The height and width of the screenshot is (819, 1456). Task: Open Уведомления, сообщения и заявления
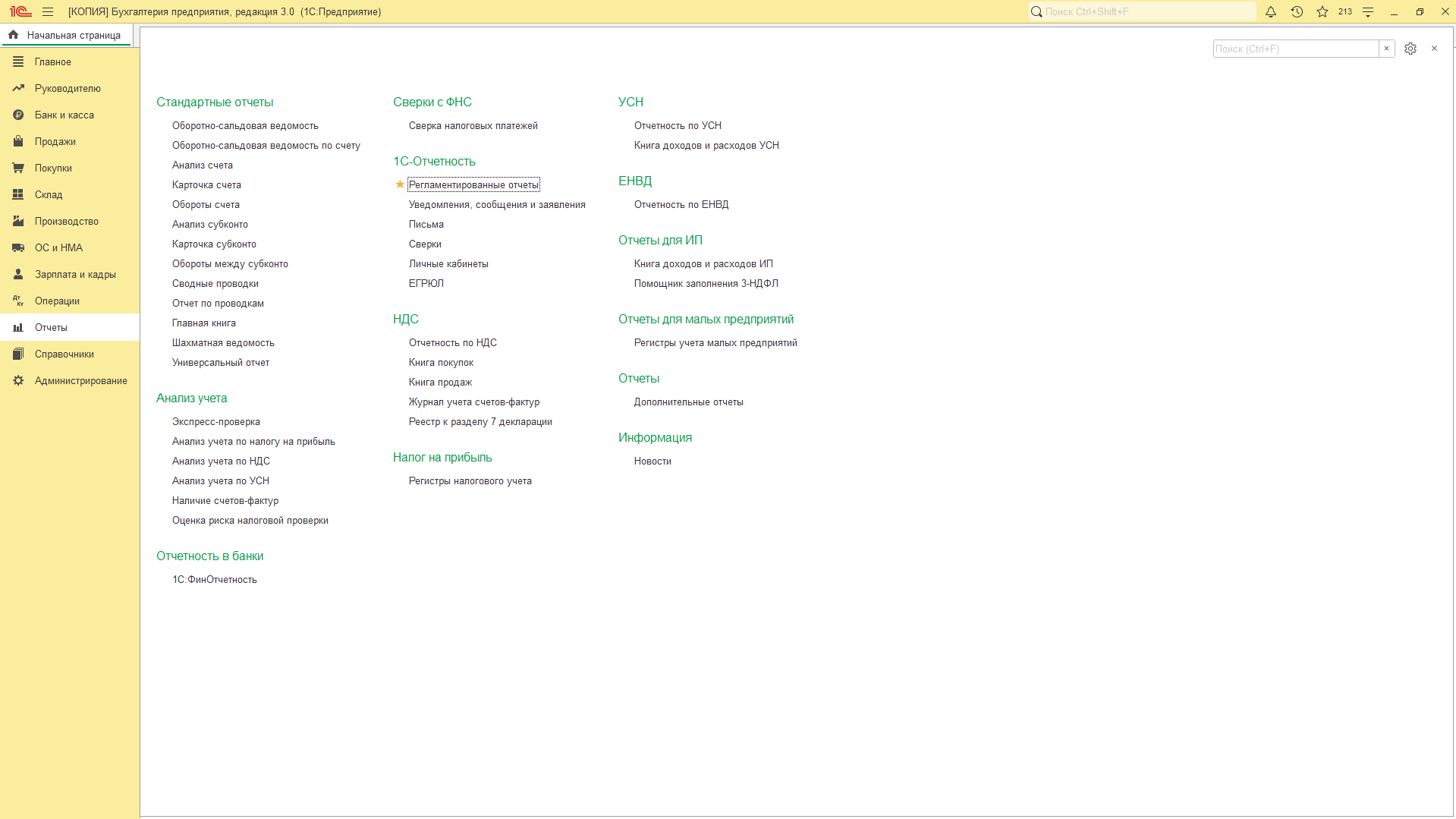point(497,204)
